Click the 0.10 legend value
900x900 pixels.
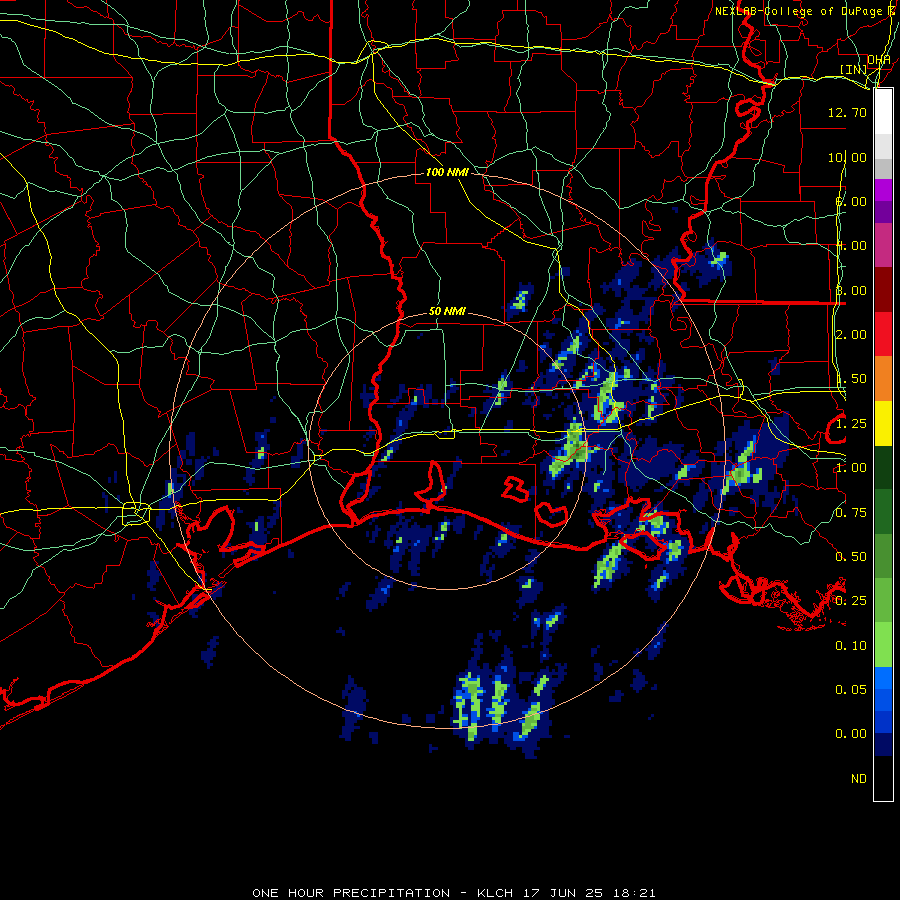click(851, 646)
